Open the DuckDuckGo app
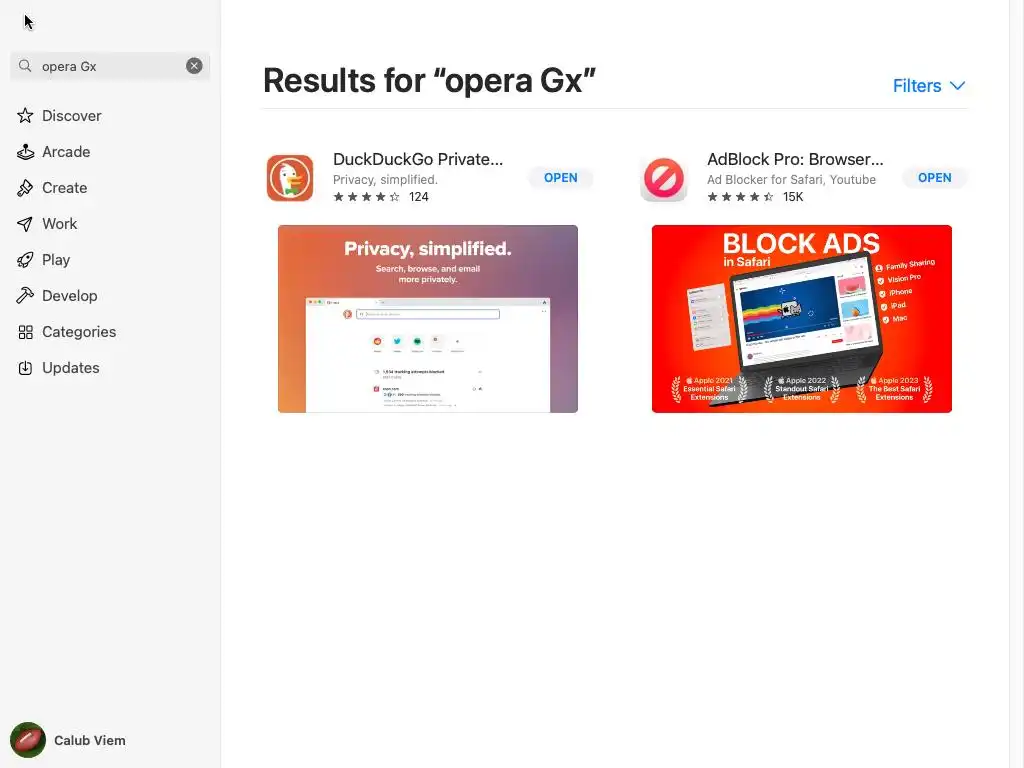This screenshot has height=768, width=1024. pos(560,178)
